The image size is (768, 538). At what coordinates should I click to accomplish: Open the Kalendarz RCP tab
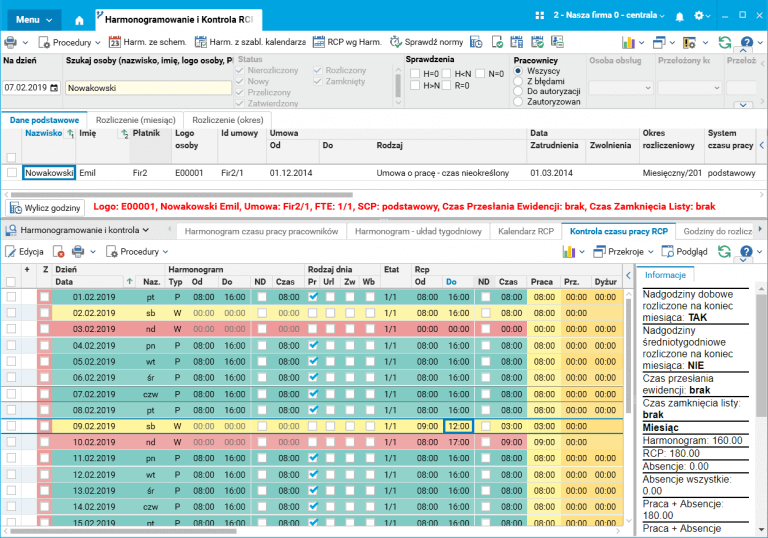pos(524,231)
